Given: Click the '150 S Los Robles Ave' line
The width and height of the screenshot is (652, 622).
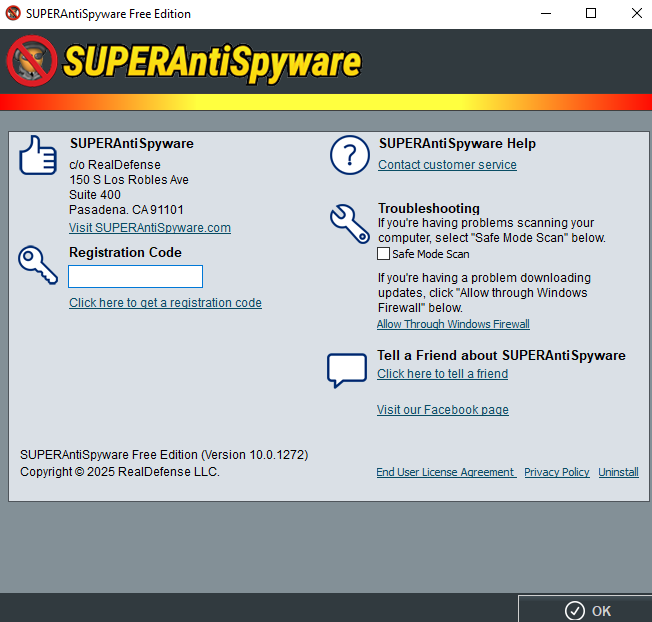Looking at the screenshot, I should pyautogui.click(x=129, y=180).
